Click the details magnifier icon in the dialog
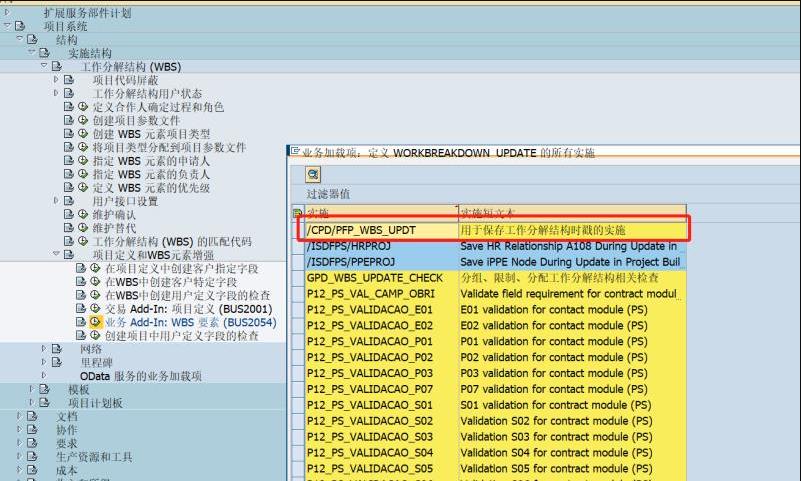Screen dimensions: 801x481 click(313, 175)
